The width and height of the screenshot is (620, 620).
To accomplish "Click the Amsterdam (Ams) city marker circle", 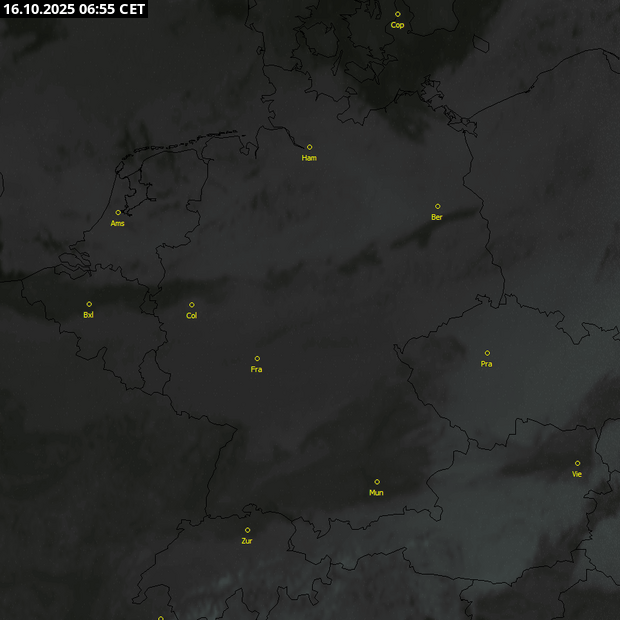I will [x=118, y=212].
